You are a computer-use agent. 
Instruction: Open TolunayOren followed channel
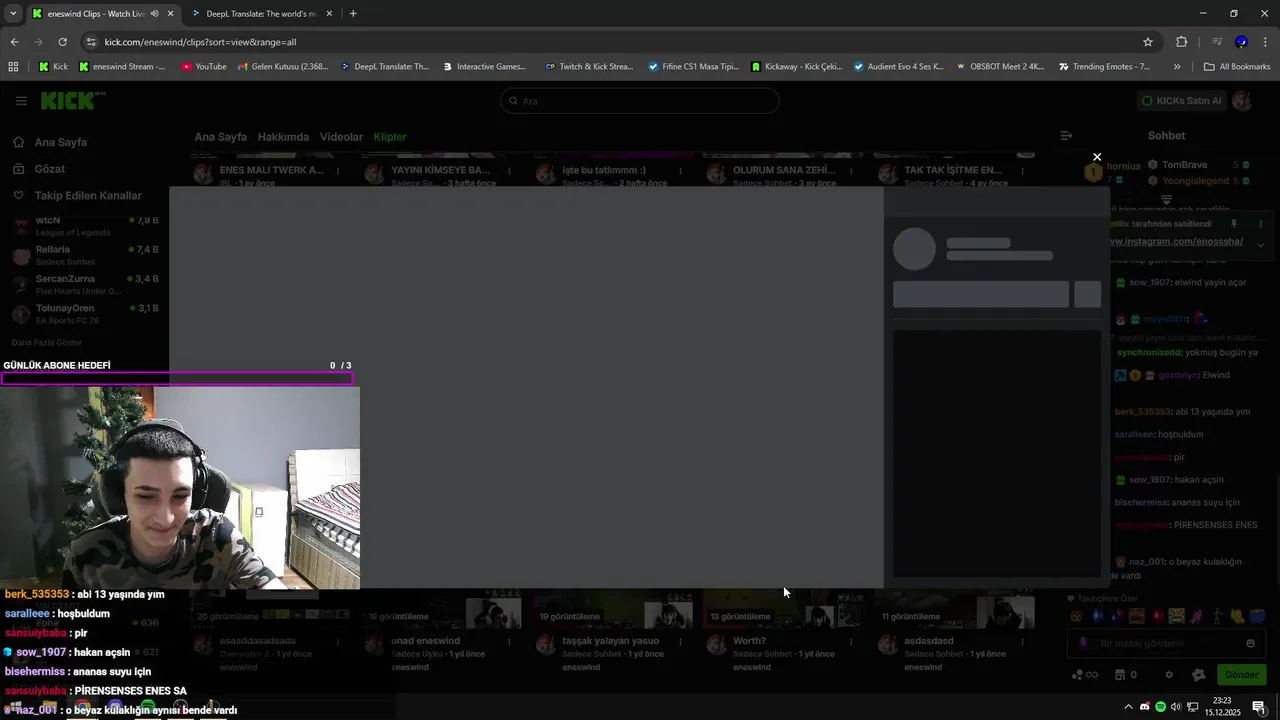[85, 313]
